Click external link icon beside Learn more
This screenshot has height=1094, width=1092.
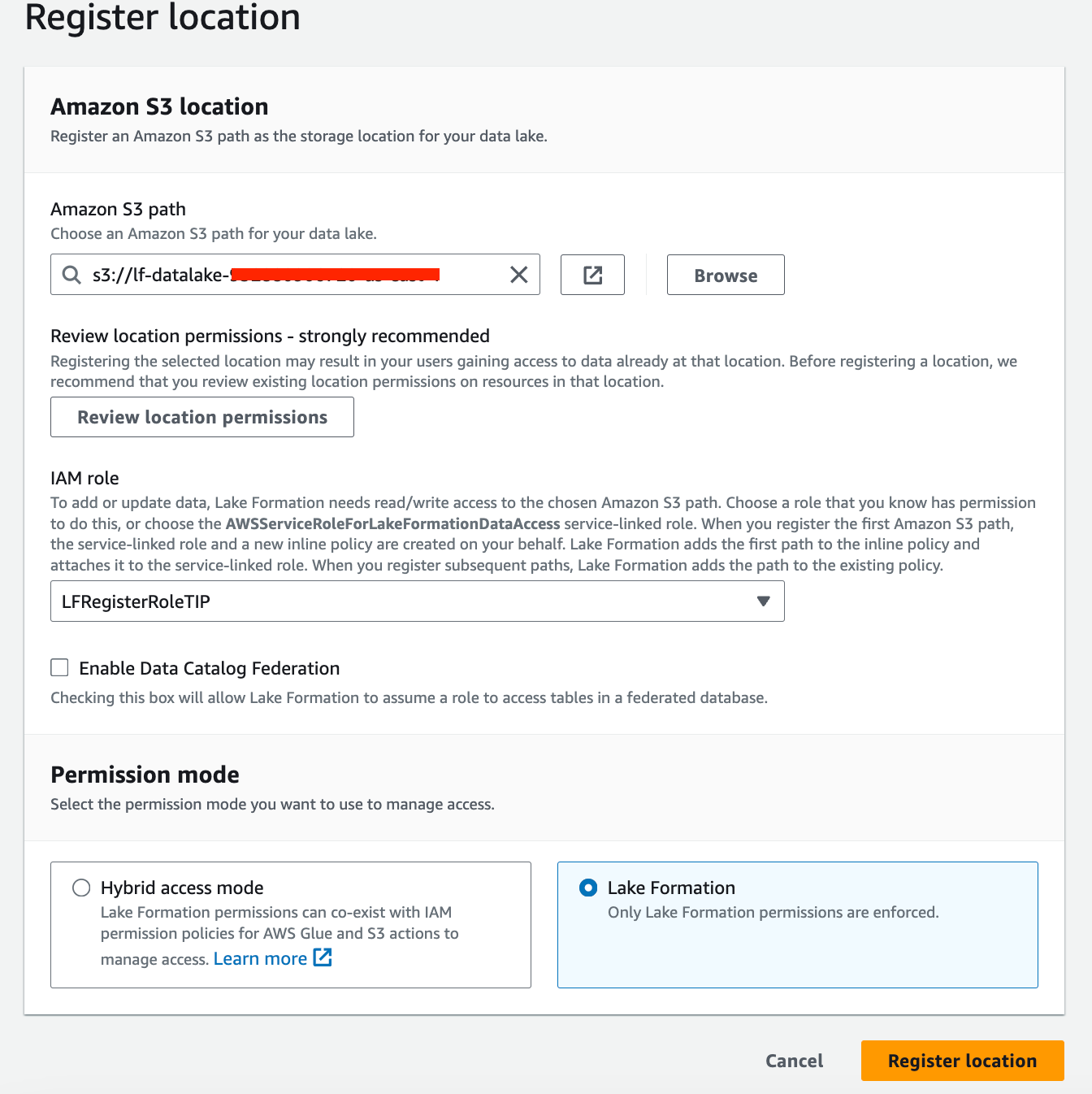[323, 957]
